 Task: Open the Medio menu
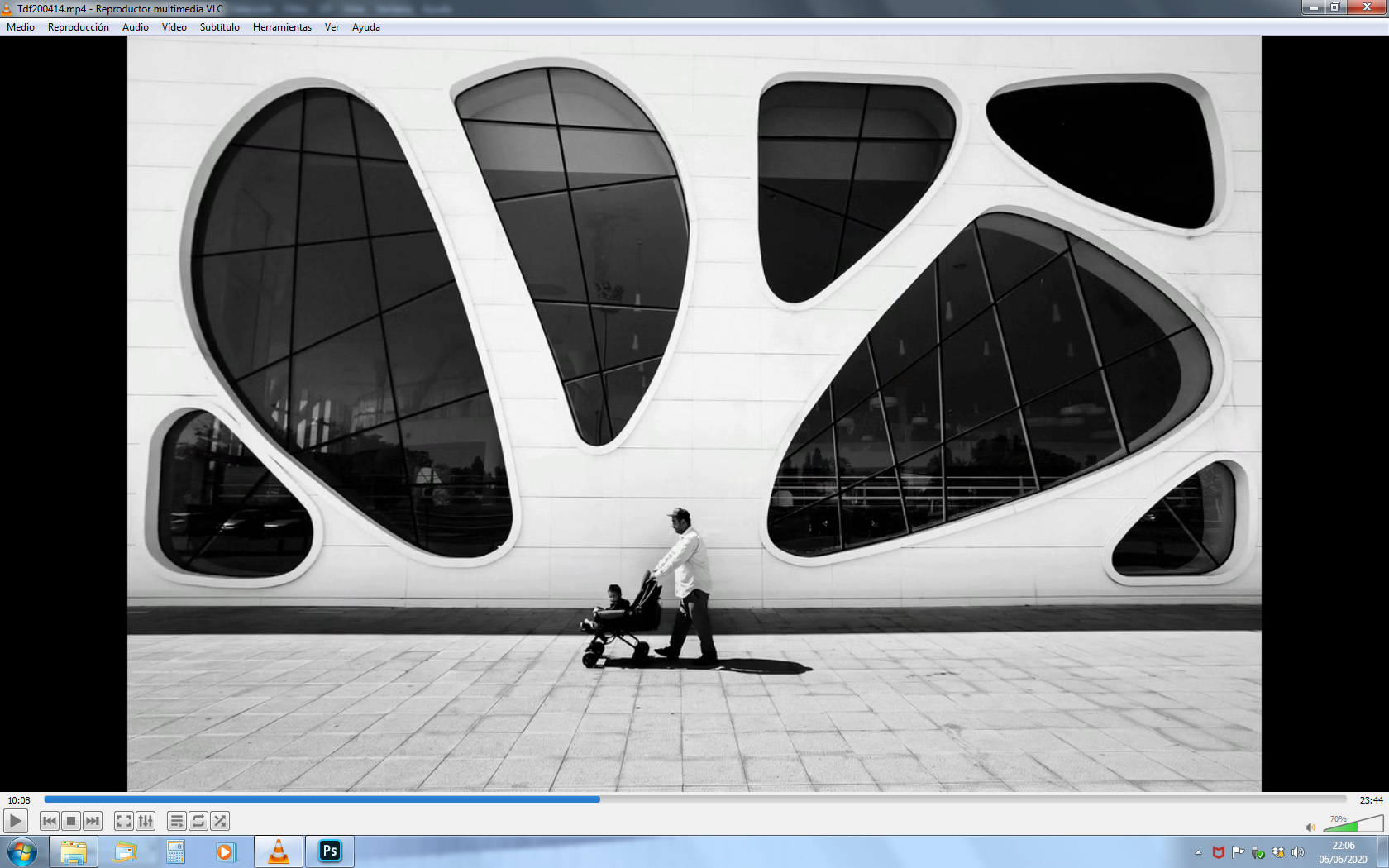[21, 27]
